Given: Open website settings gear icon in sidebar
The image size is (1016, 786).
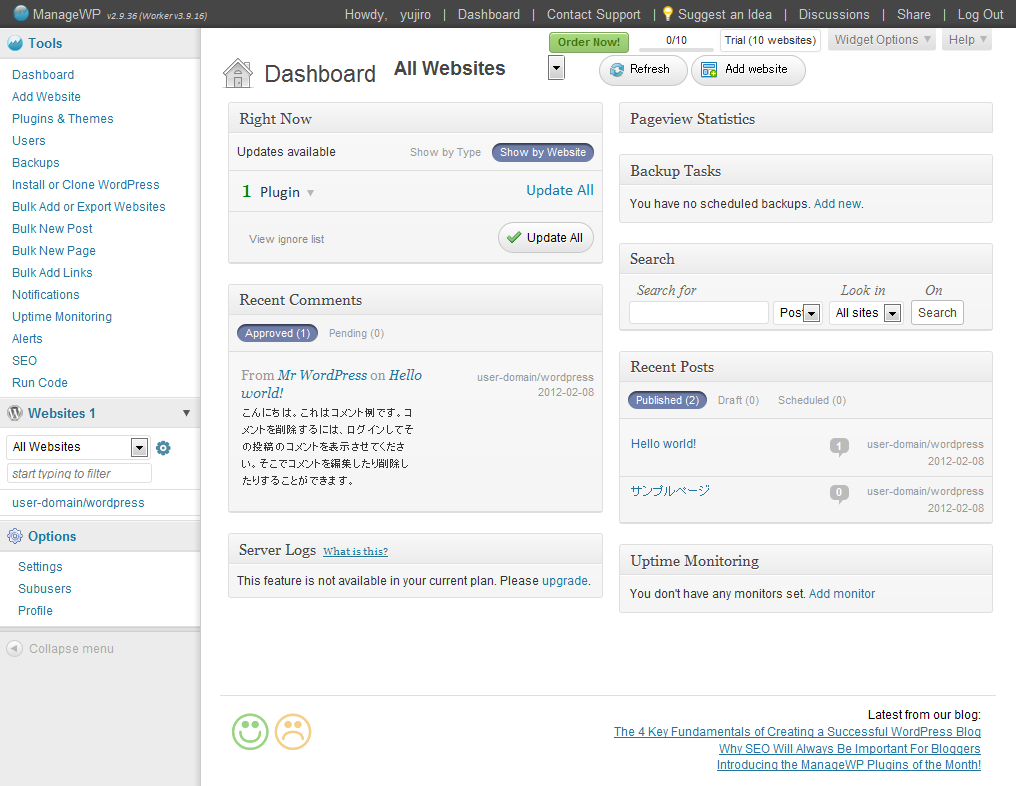Looking at the screenshot, I should pyautogui.click(x=163, y=448).
